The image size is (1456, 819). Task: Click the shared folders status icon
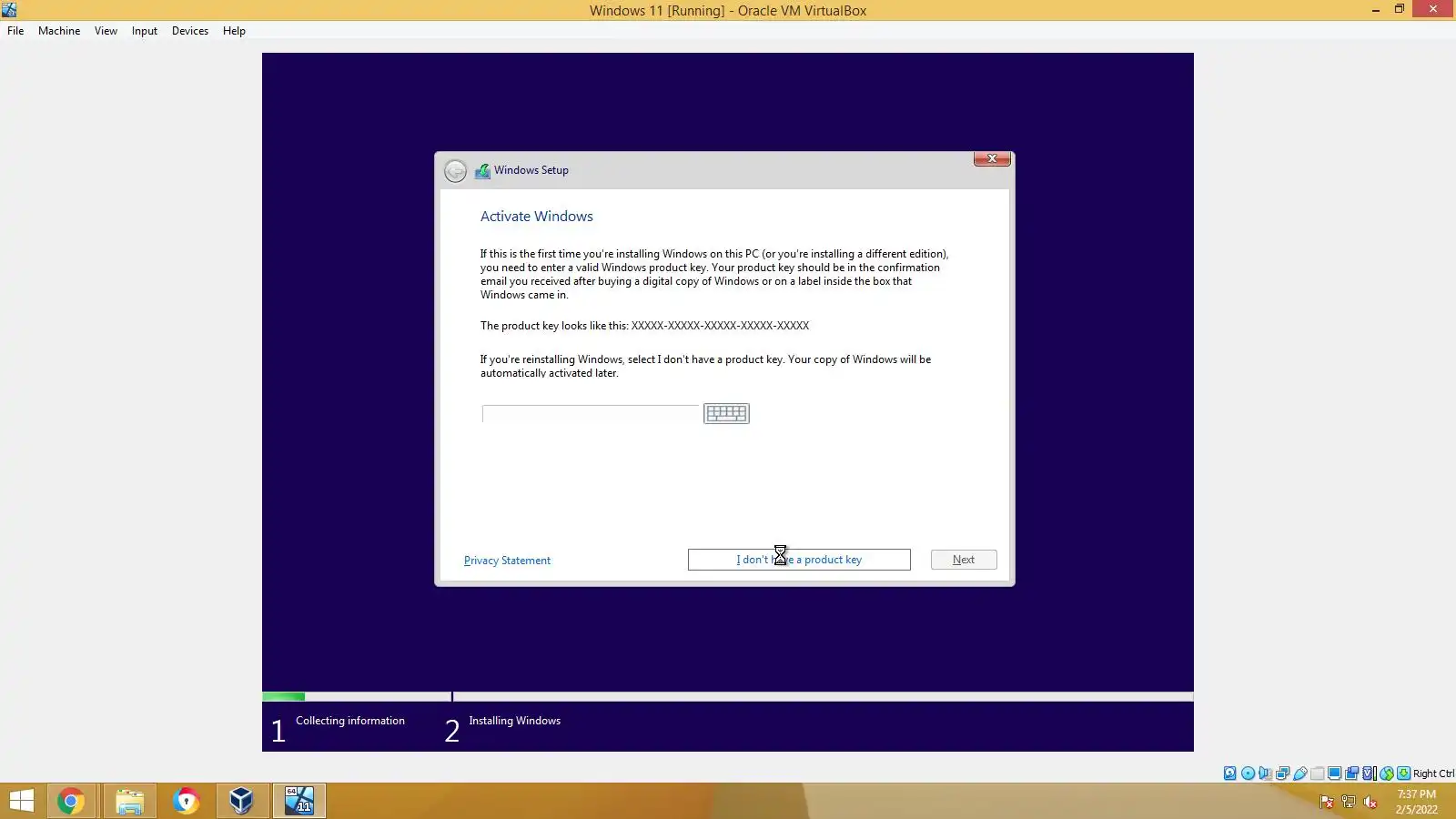[1317, 773]
